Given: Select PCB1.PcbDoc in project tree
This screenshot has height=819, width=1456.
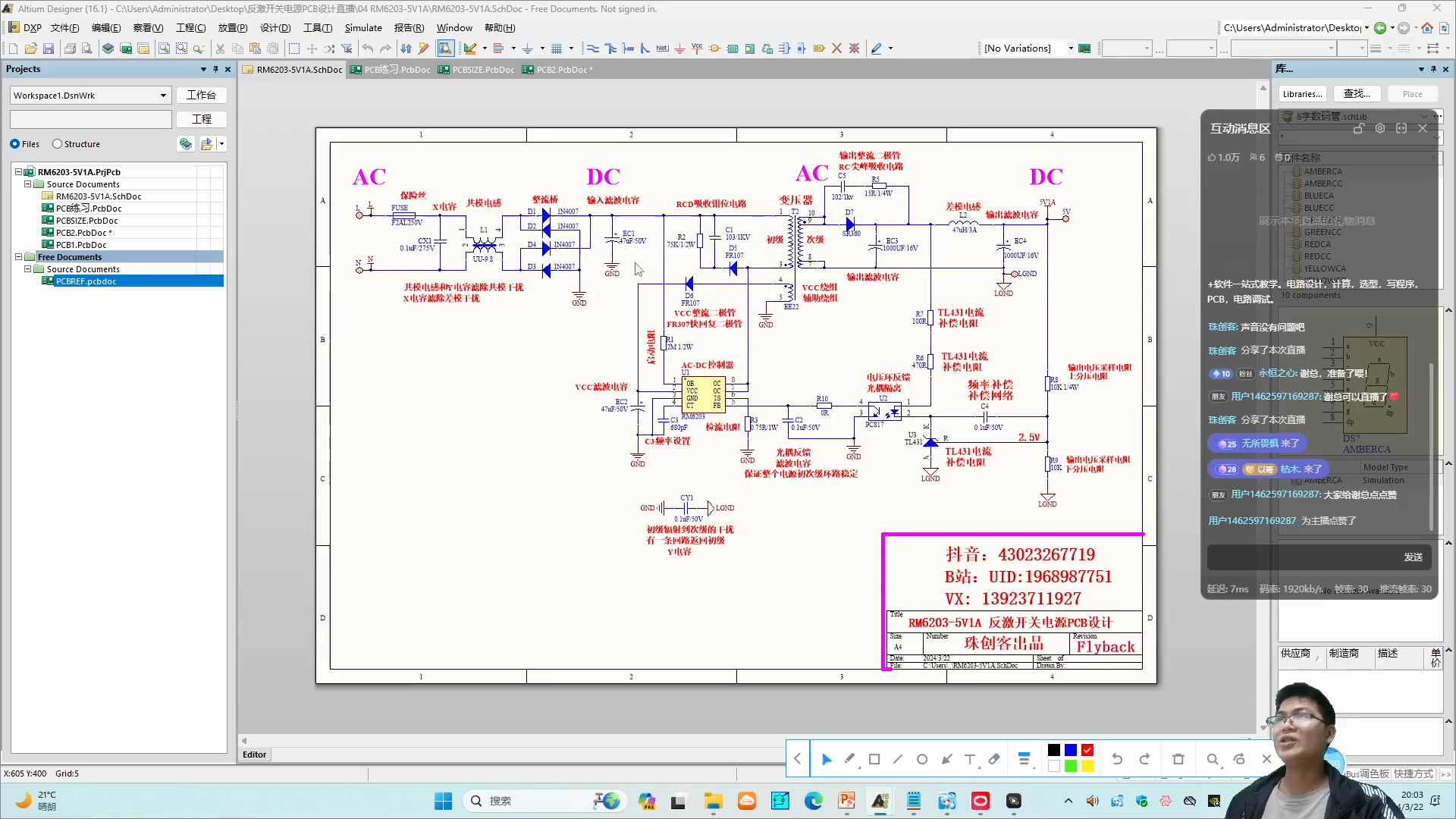Looking at the screenshot, I should pos(81,245).
